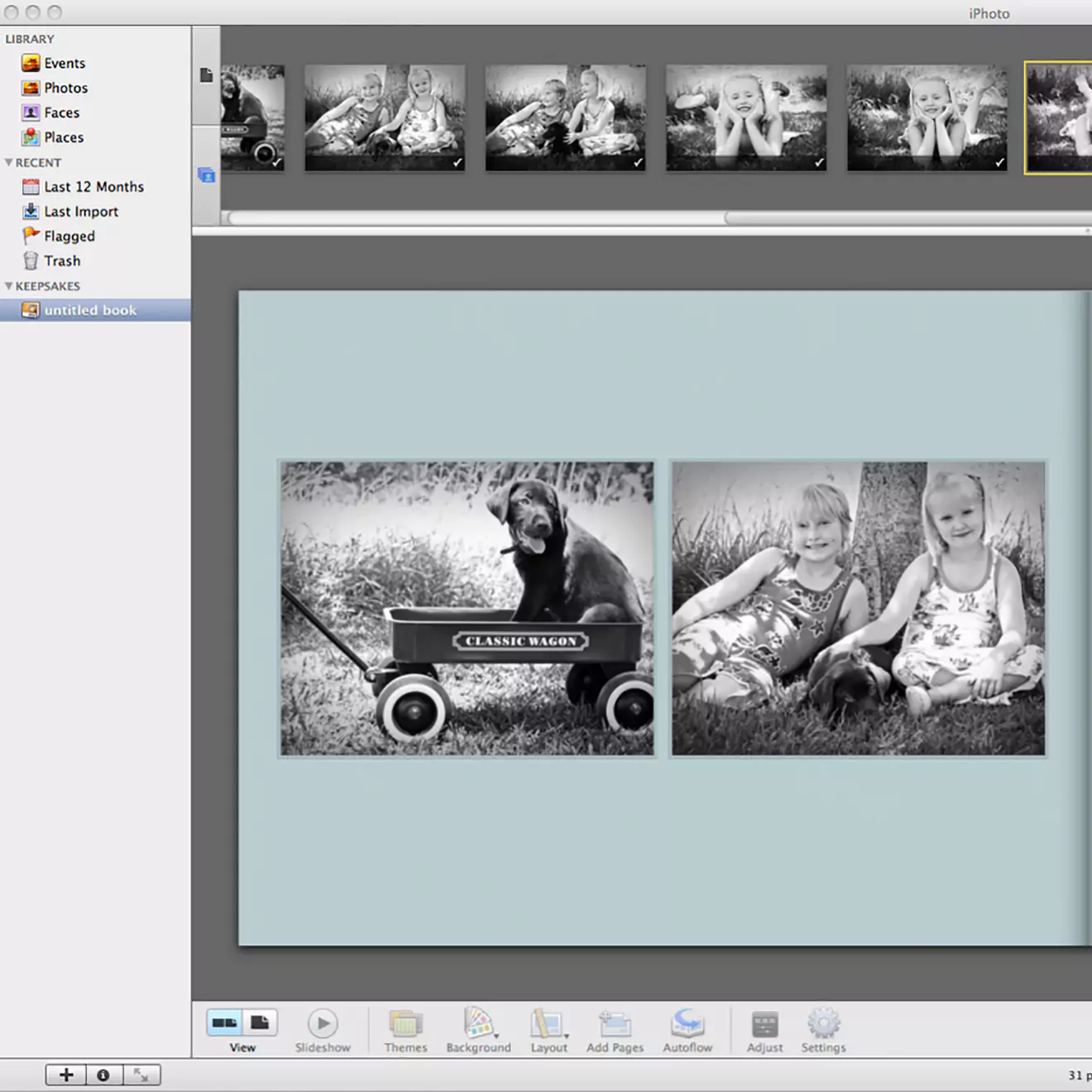Select girl lying down with shoe thumbnail

[x=746, y=118]
